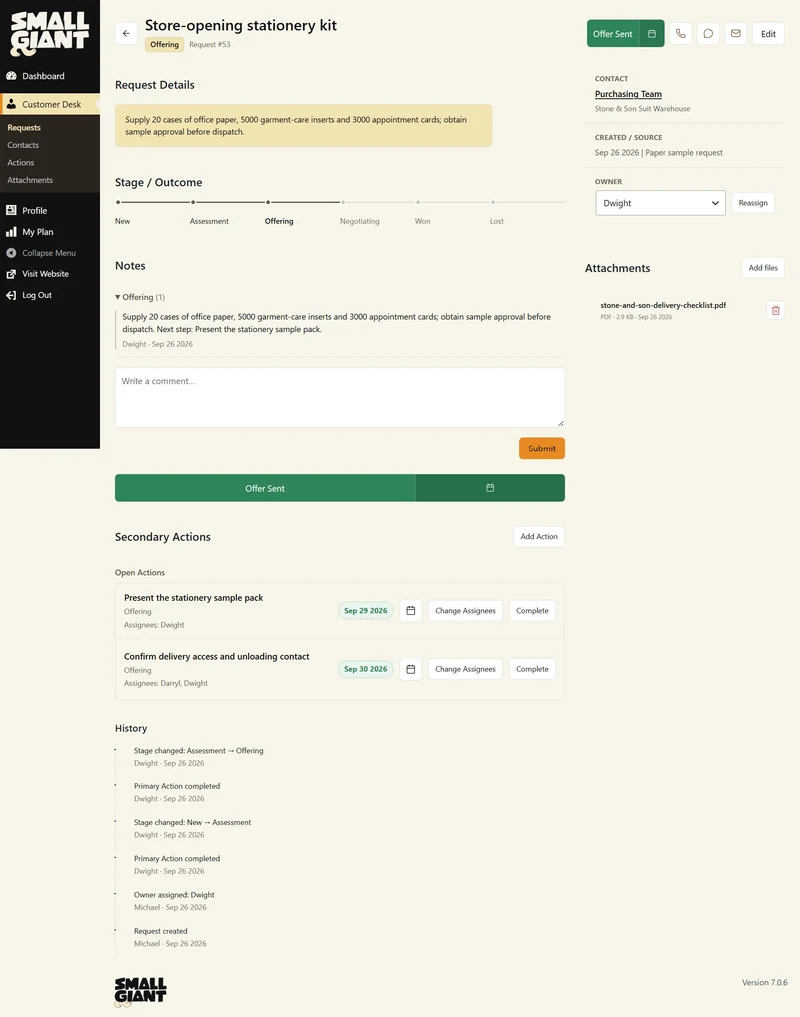Click top Offer Sent button
The height and width of the screenshot is (1017, 800).
pos(613,34)
